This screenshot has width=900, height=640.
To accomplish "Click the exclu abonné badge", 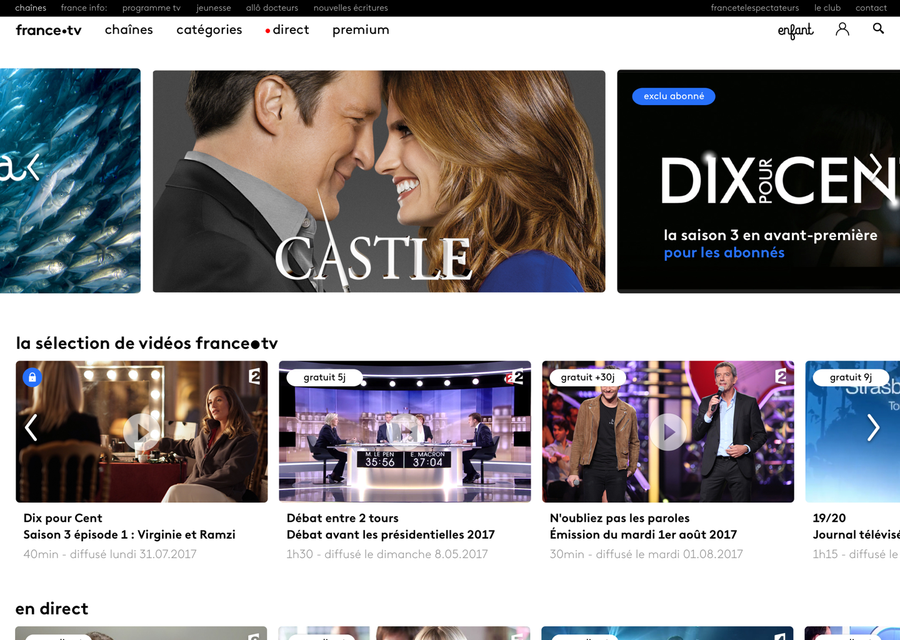I will click(673, 97).
